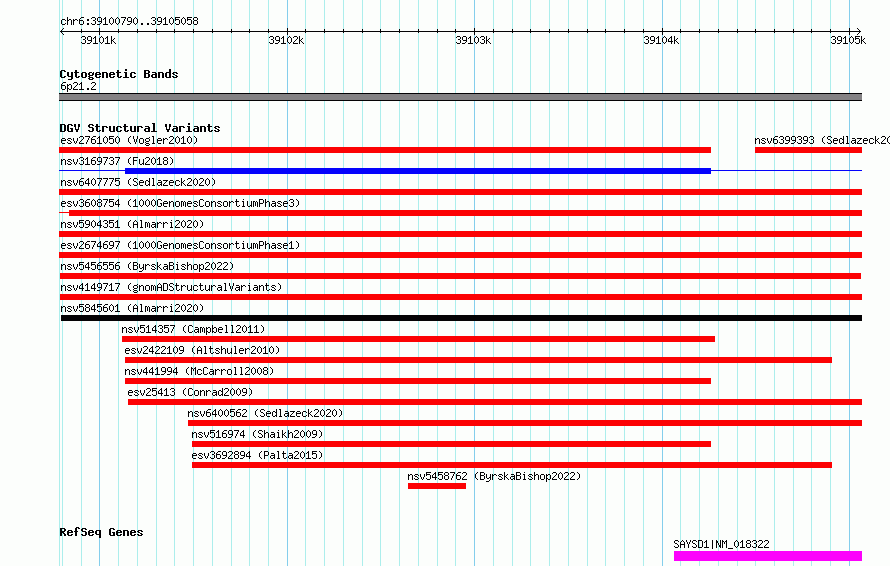The image size is (890, 566).
Task: Click the 39103k ruler label
Action: click(473, 40)
